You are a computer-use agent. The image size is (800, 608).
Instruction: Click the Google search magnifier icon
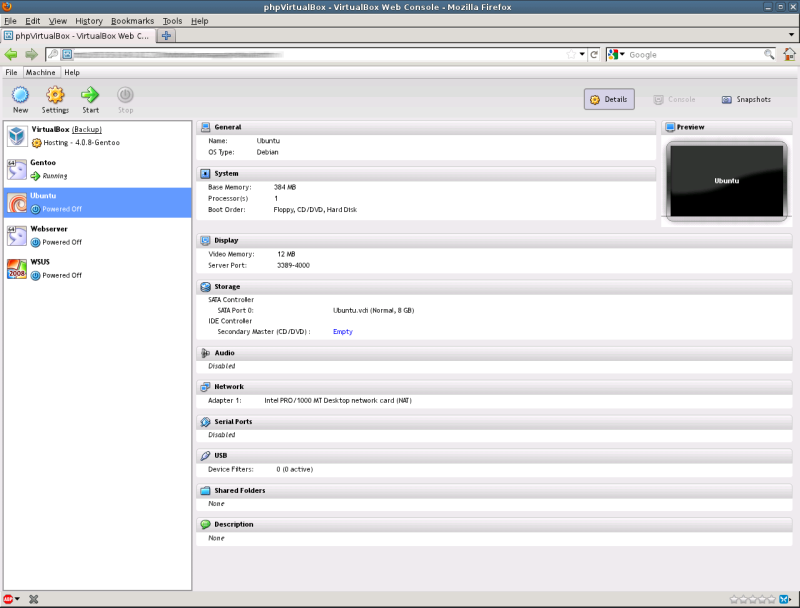tap(769, 54)
